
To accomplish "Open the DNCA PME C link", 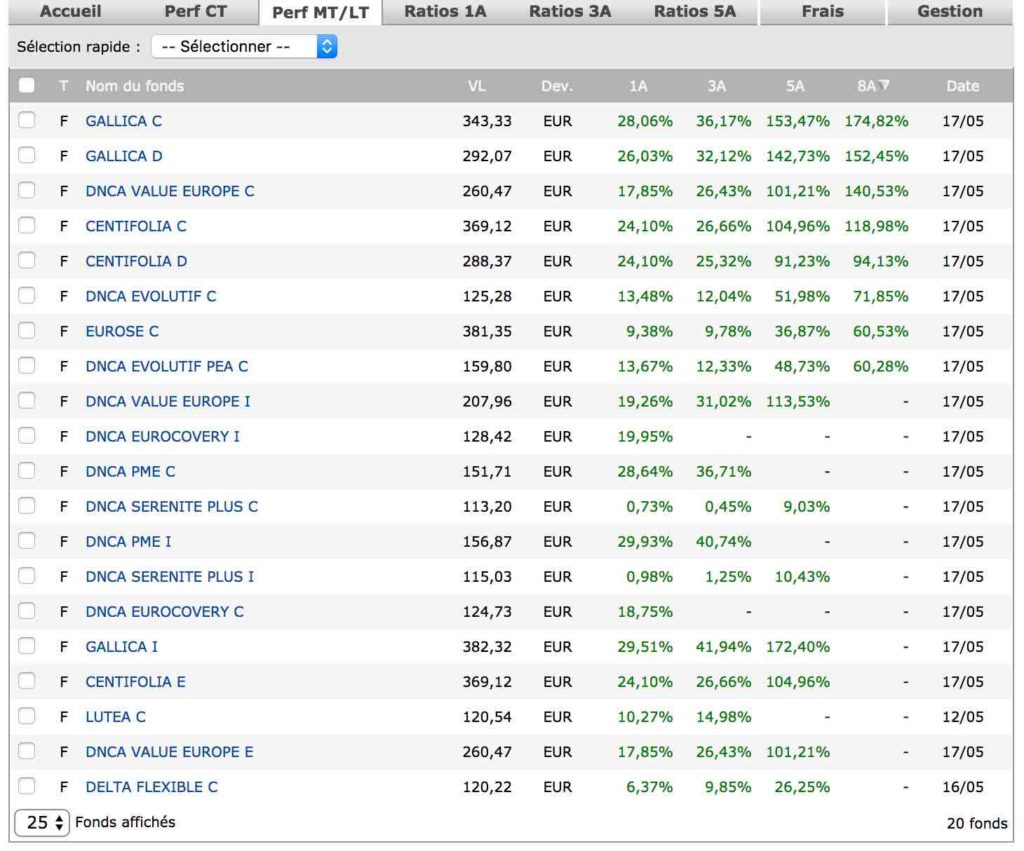I will [131, 472].
